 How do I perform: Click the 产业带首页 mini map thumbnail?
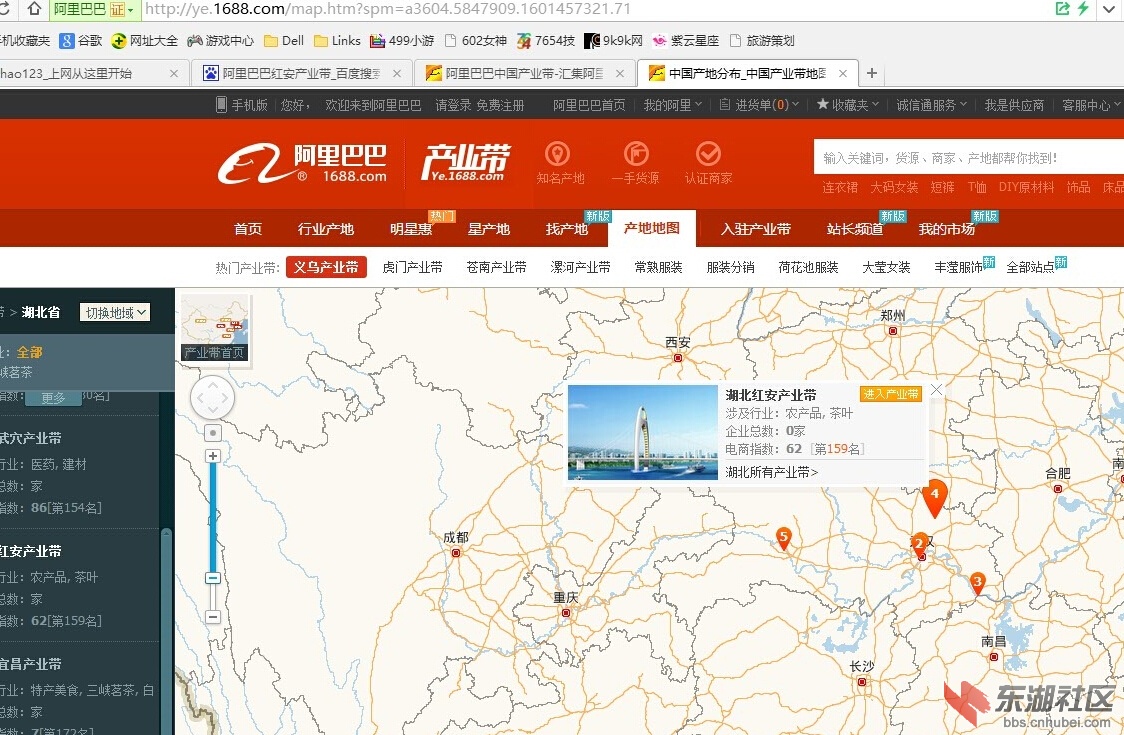tap(214, 328)
